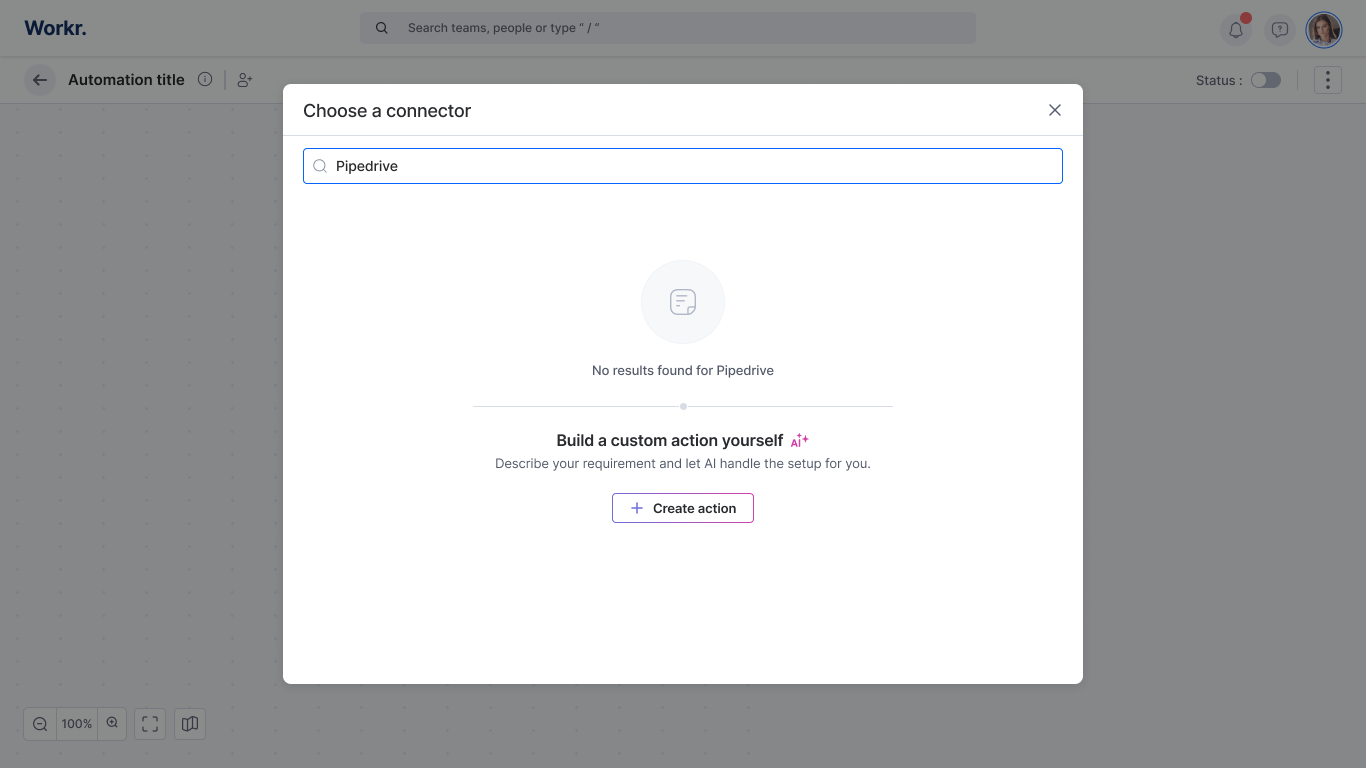Zoom in on the canvas
The image size is (1366, 768).
[112, 724]
